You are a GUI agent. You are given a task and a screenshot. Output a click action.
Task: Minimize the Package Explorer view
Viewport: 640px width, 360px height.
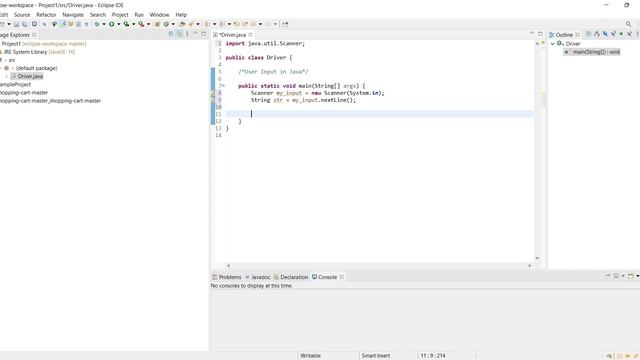coord(195,34)
